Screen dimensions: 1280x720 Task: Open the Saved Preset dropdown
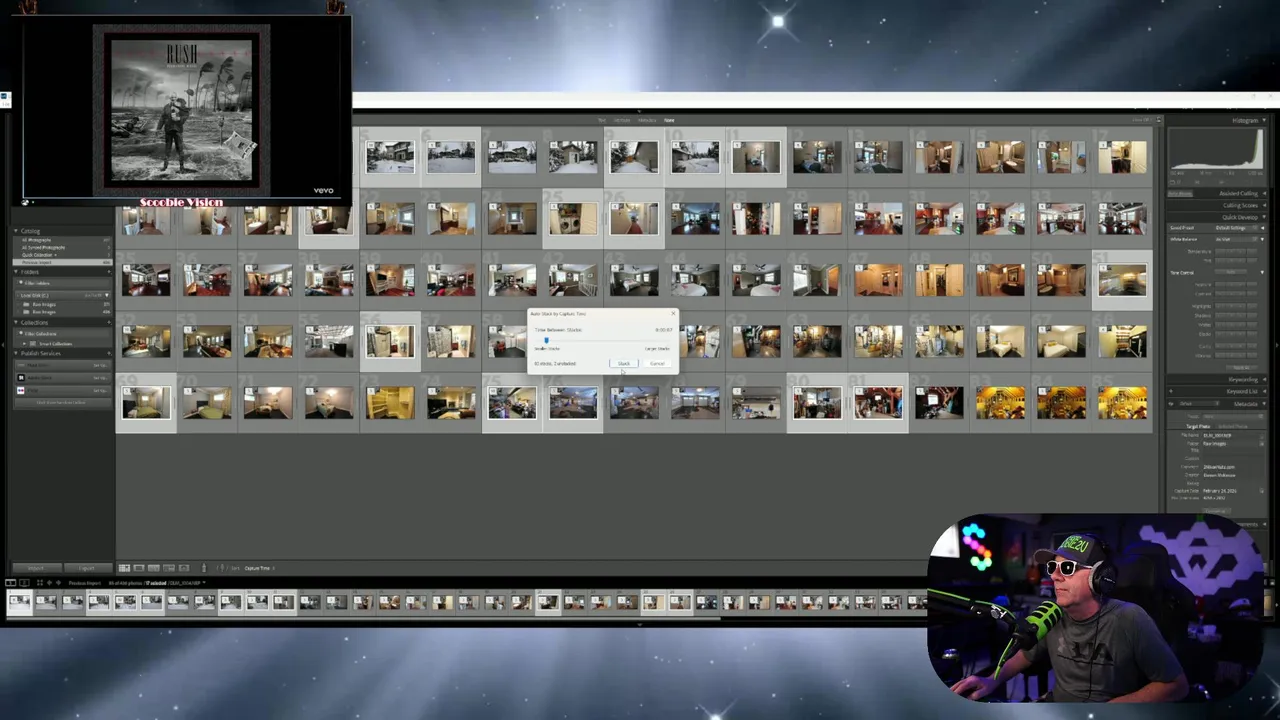pyautogui.click(x=1237, y=228)
